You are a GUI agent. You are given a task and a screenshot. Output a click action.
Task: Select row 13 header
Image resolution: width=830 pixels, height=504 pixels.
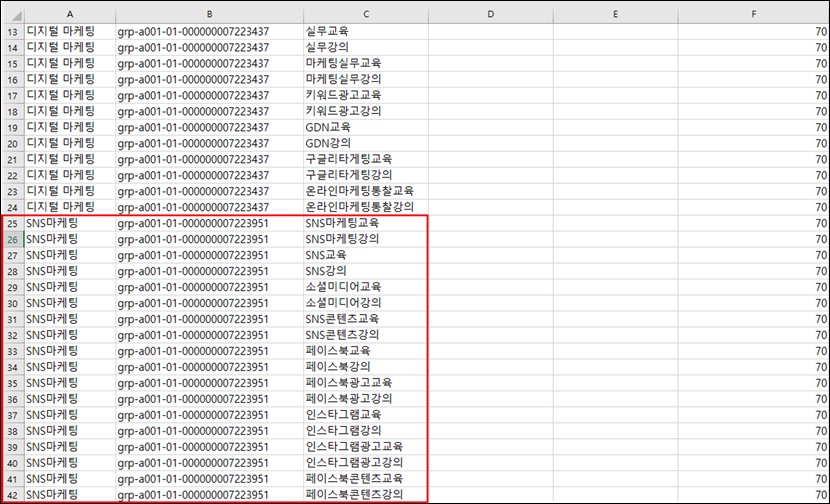tap(13, 31)
